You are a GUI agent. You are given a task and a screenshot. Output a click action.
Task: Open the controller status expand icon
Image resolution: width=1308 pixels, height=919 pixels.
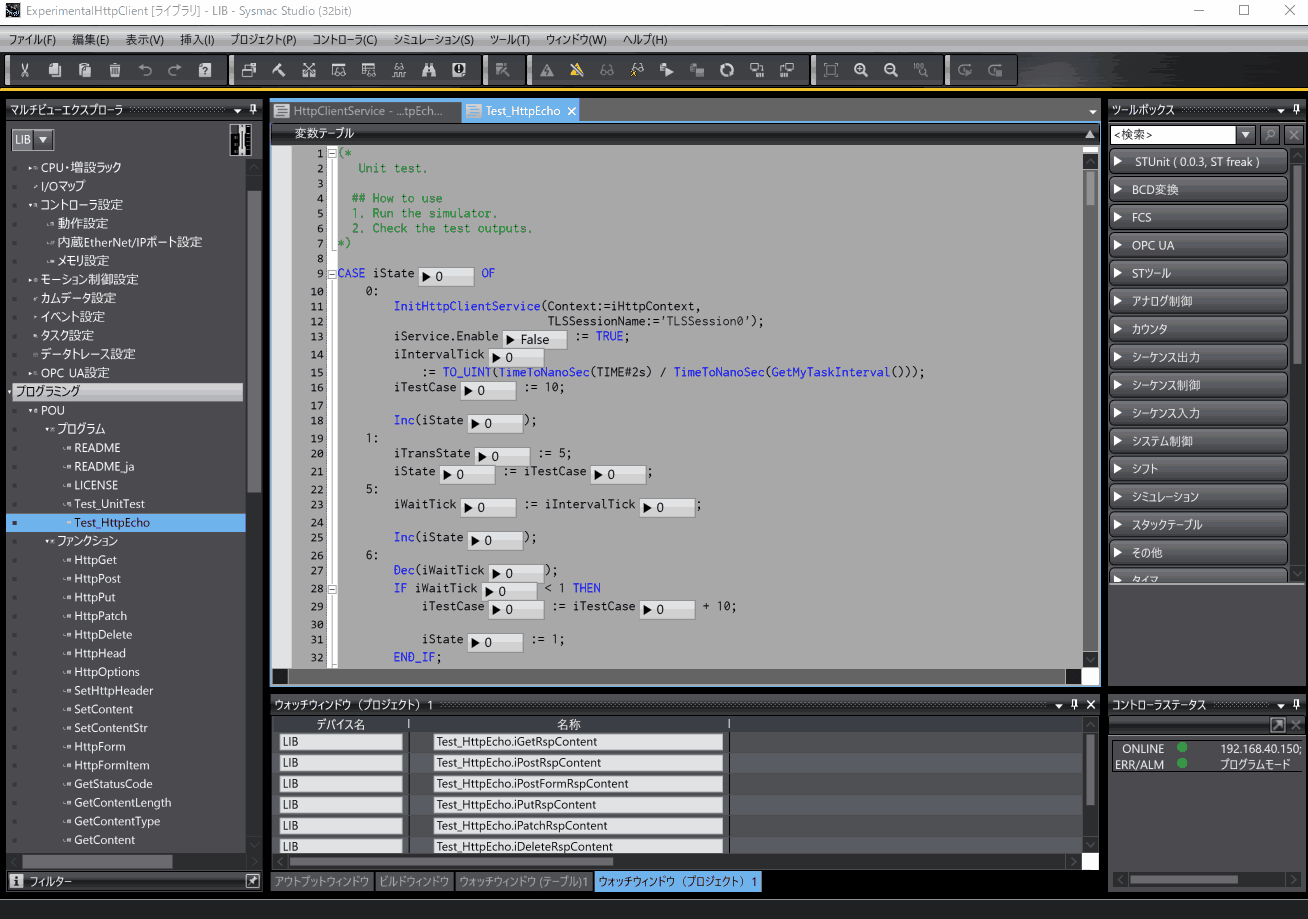1278,725
